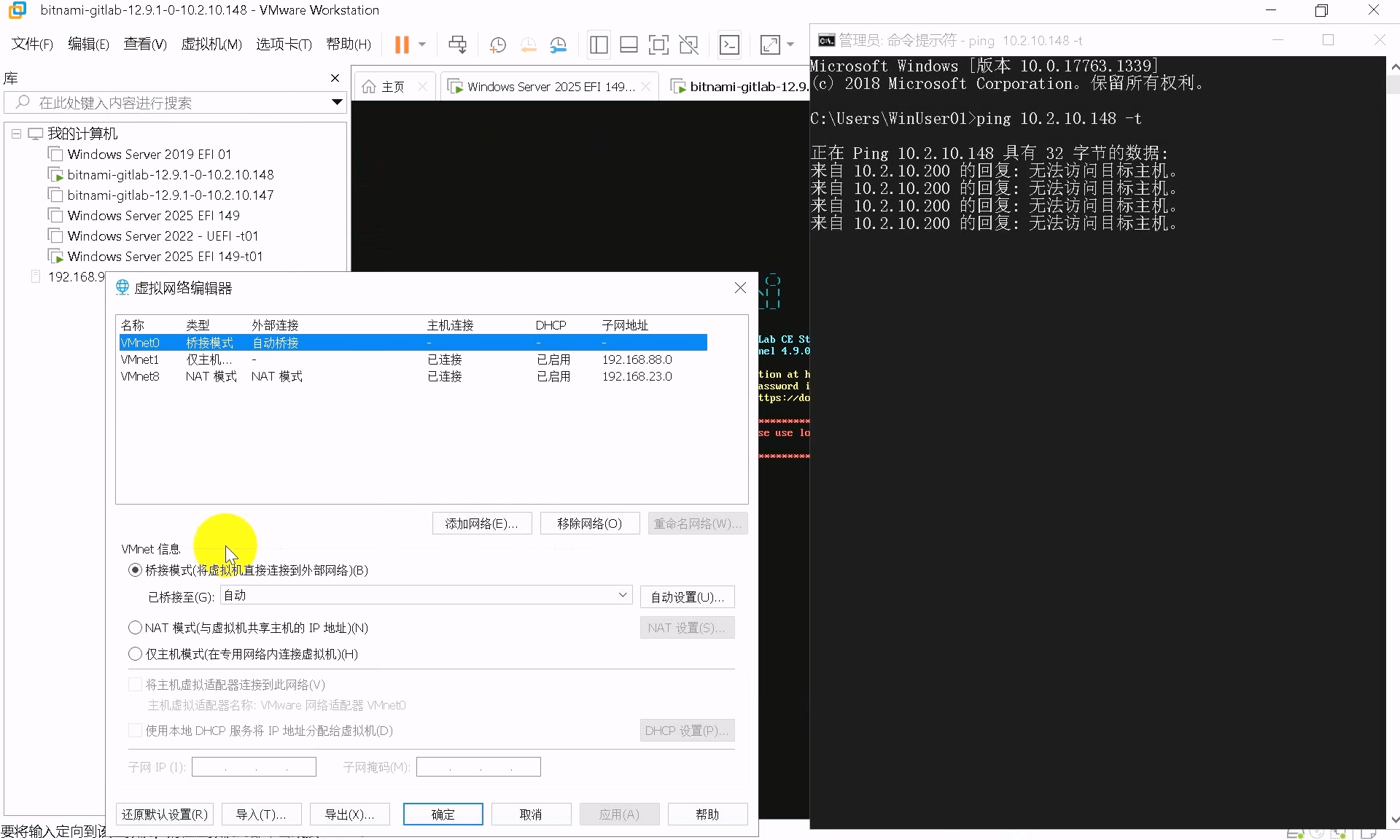The height and width of the screenshot is (840, 1400).
Task: Open the 虚拟机(M) menu
Action: tap(211, 44)
